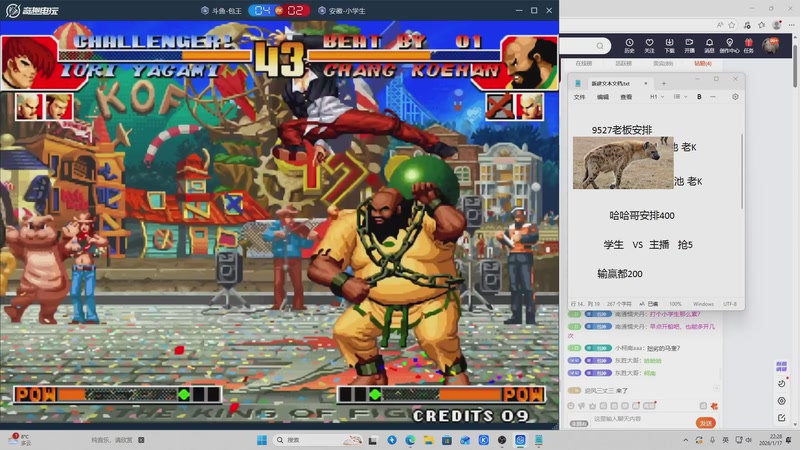Switch to the 活跃榜 tab
This screenshot has width=800, height=450.
623,63
